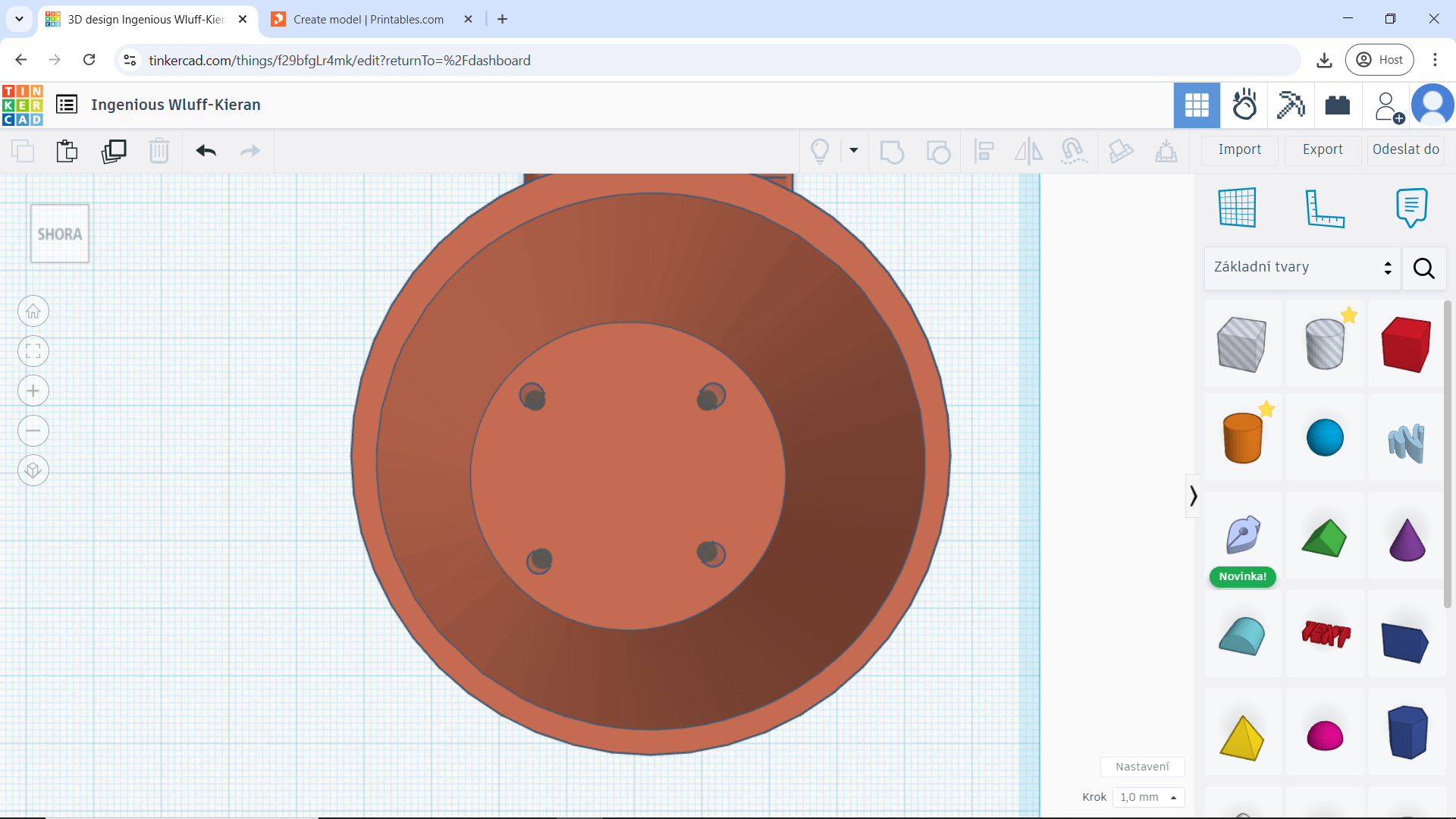Click the Odeslat do button

[1406, 149]
